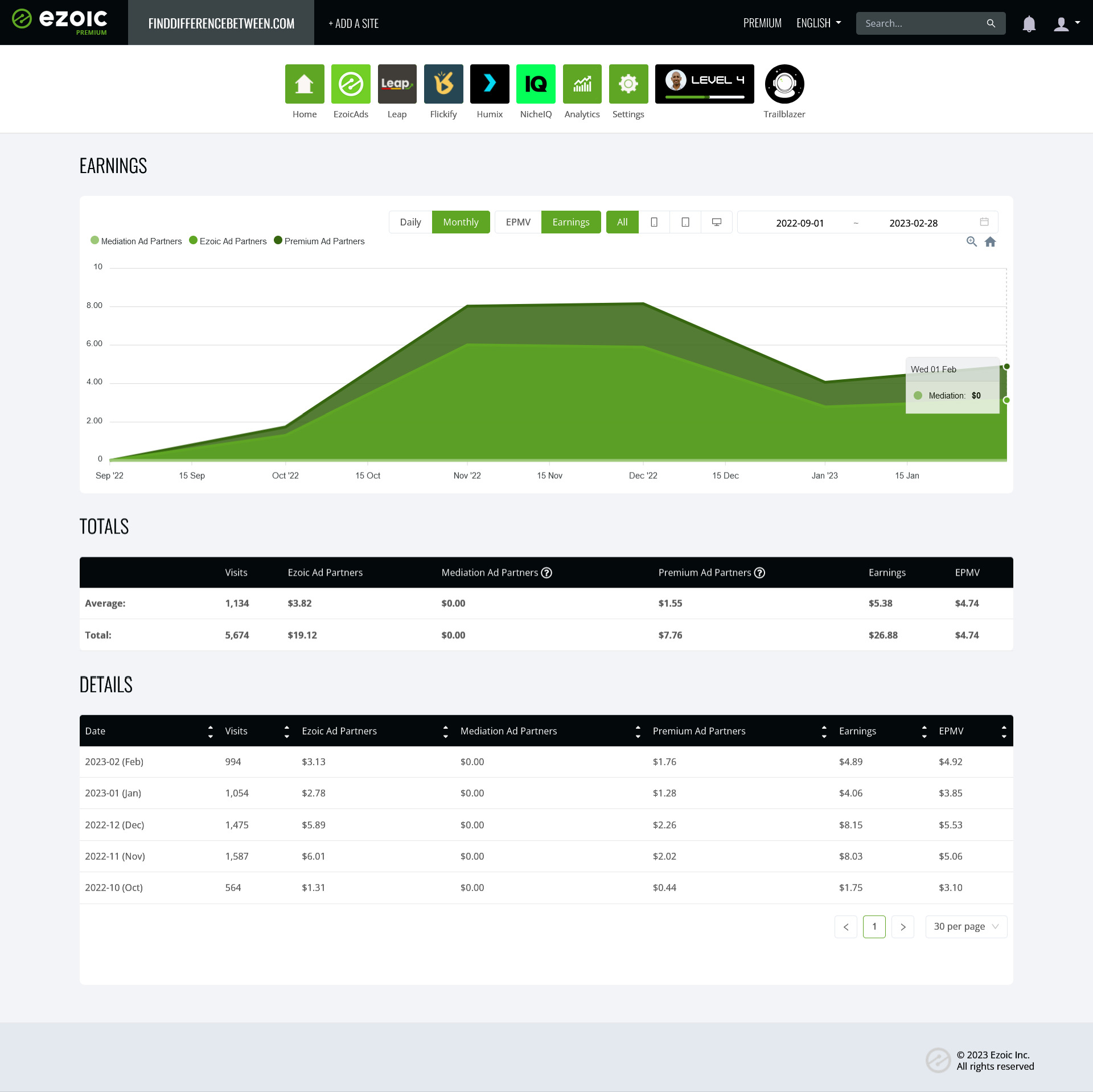Viewport: 1093px width, 1092px height.
Task: Toggle Mediation Ad Partners legend series
Action: (136, 241)
